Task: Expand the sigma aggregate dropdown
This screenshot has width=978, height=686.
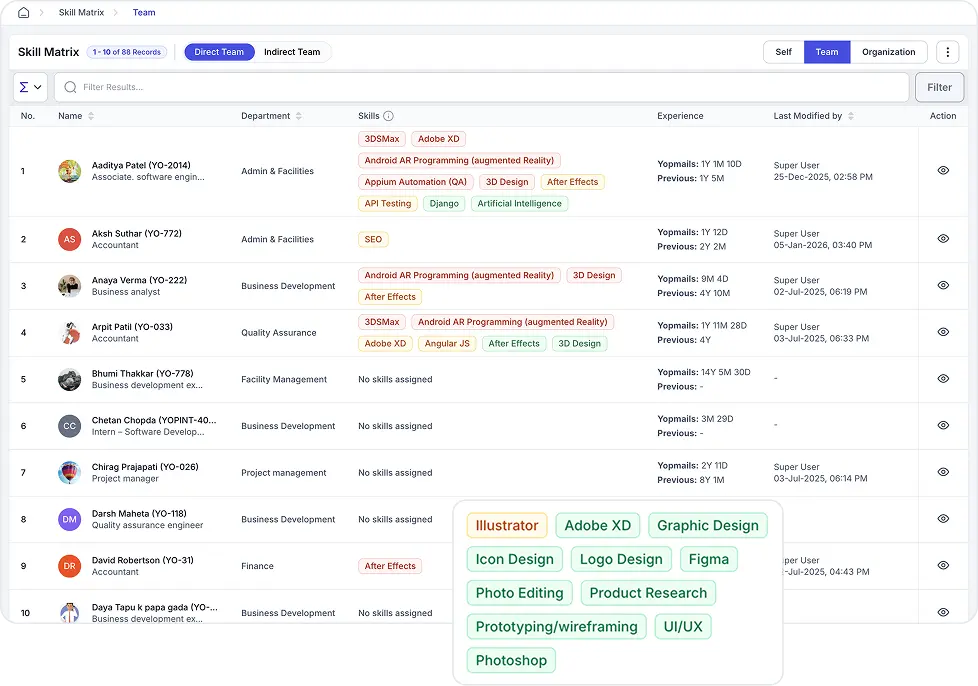Action: tap(31, 87)
